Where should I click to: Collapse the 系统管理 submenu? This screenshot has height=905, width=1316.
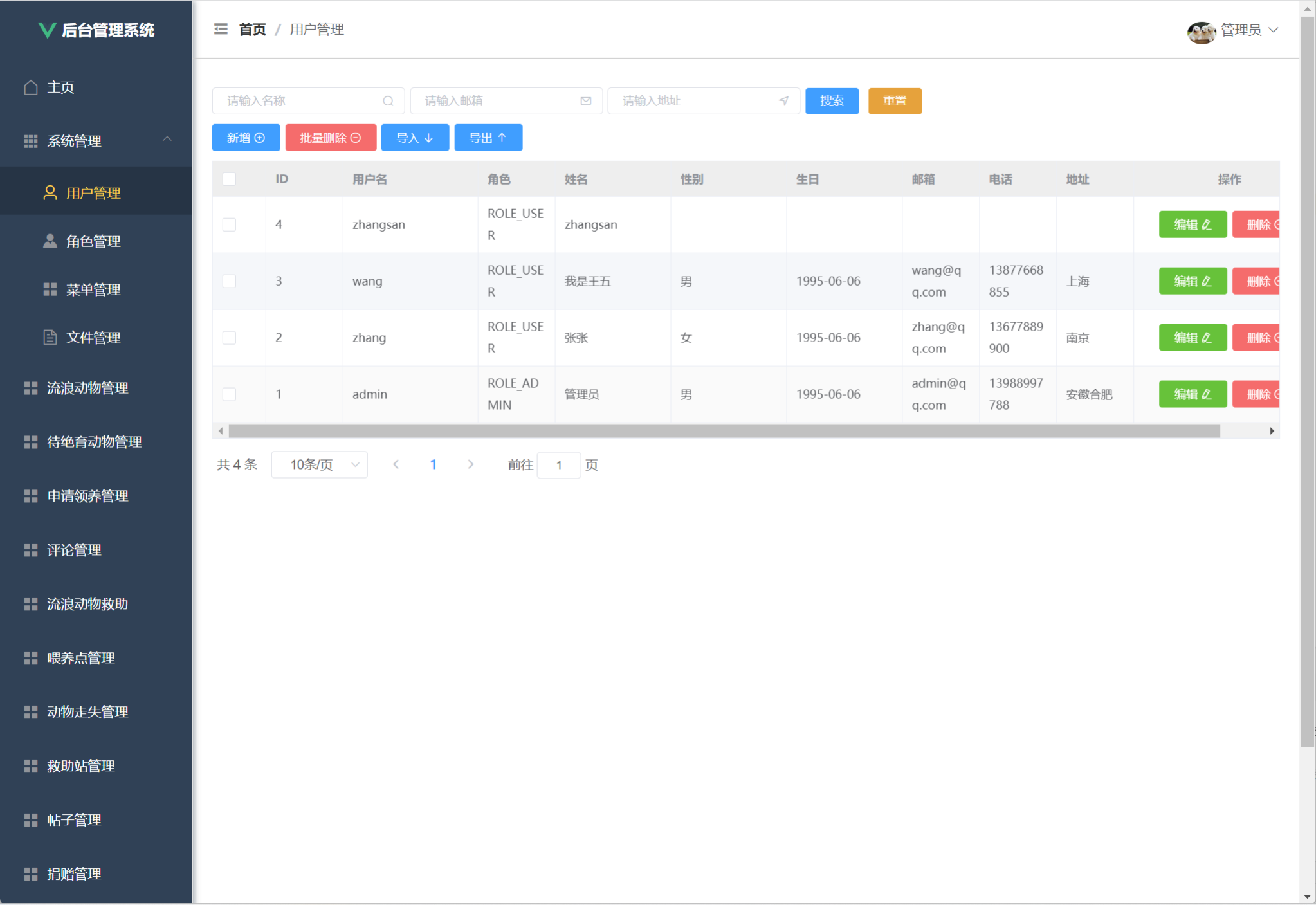click(x=167, y=140)
